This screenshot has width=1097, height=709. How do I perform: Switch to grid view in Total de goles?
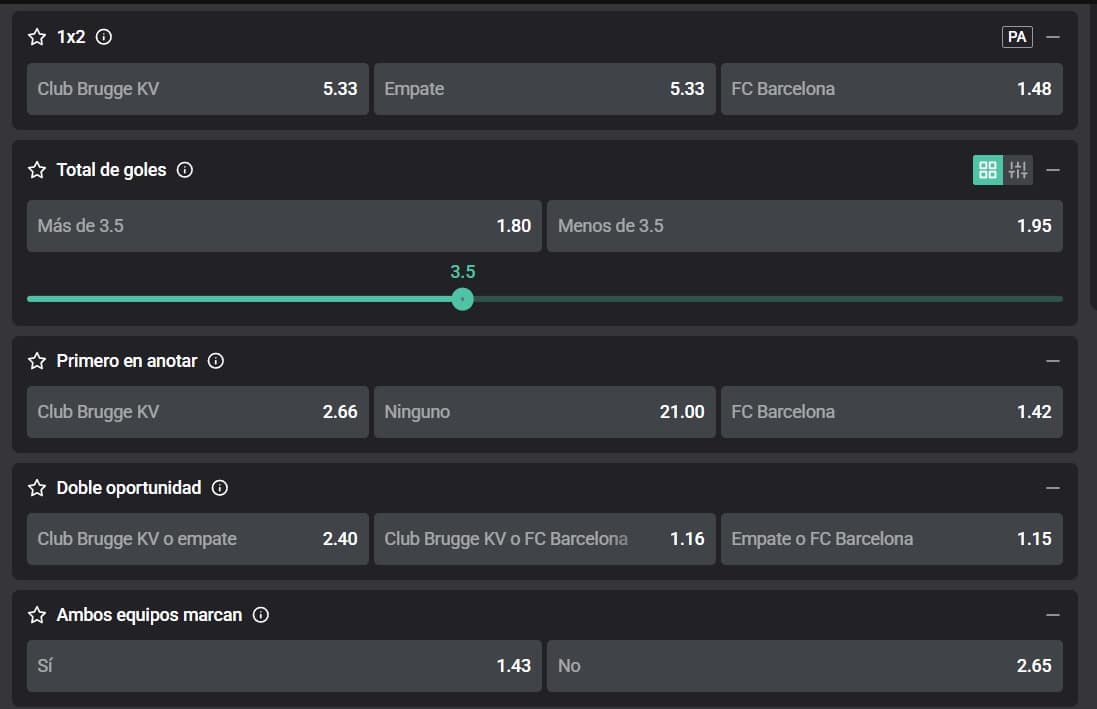(x=988, y=170)
